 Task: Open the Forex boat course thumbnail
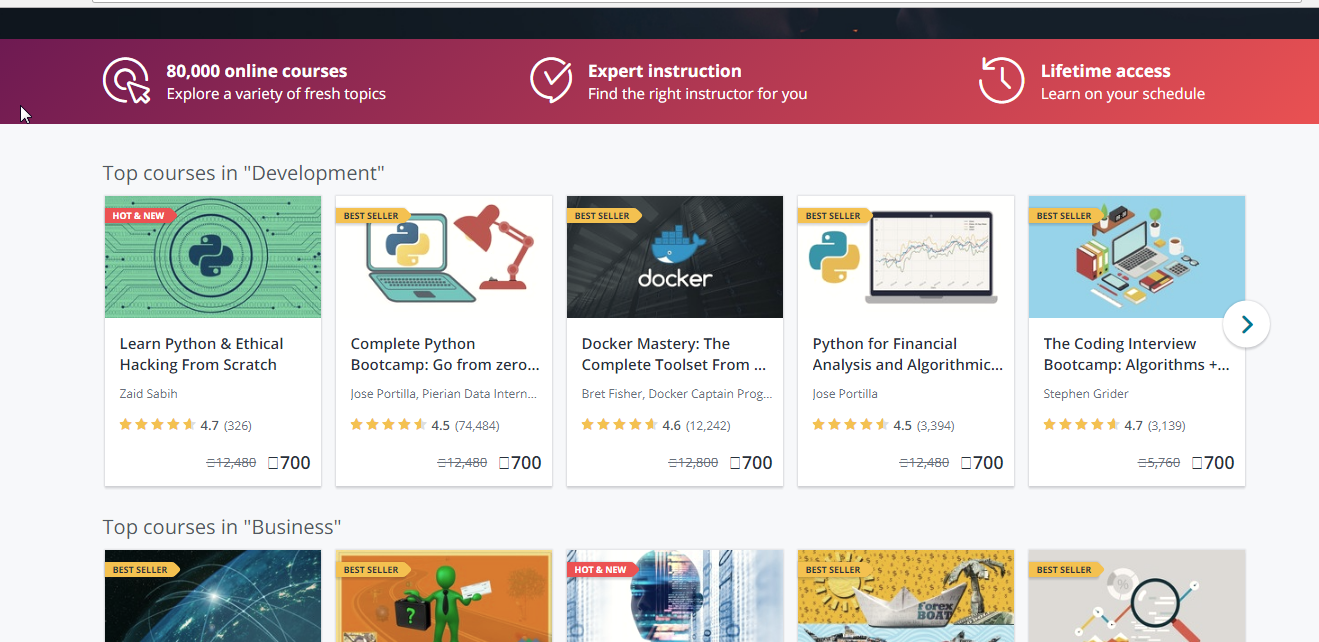coord(906,596)
